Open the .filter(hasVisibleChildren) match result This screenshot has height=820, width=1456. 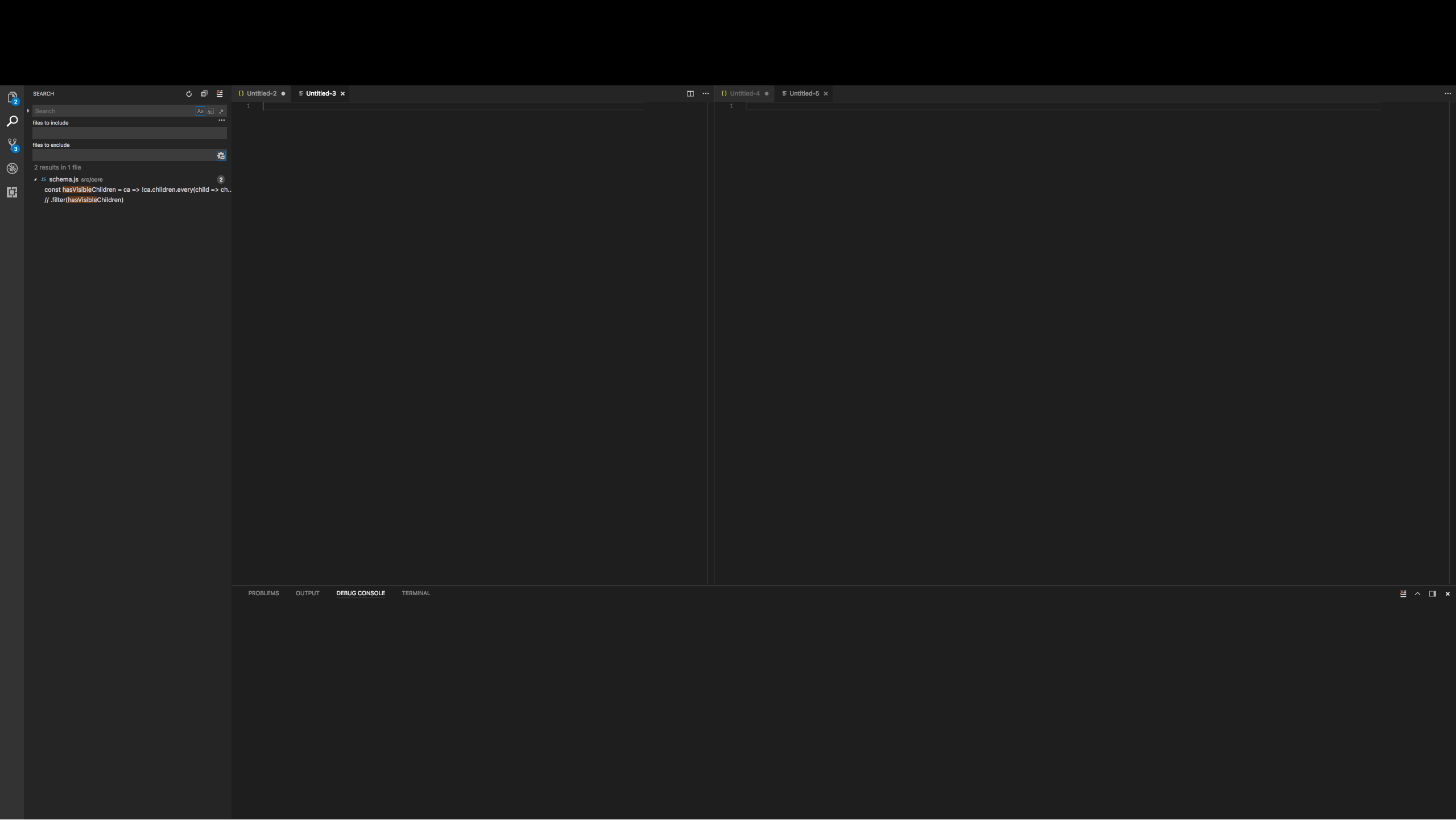click(84, 200)
